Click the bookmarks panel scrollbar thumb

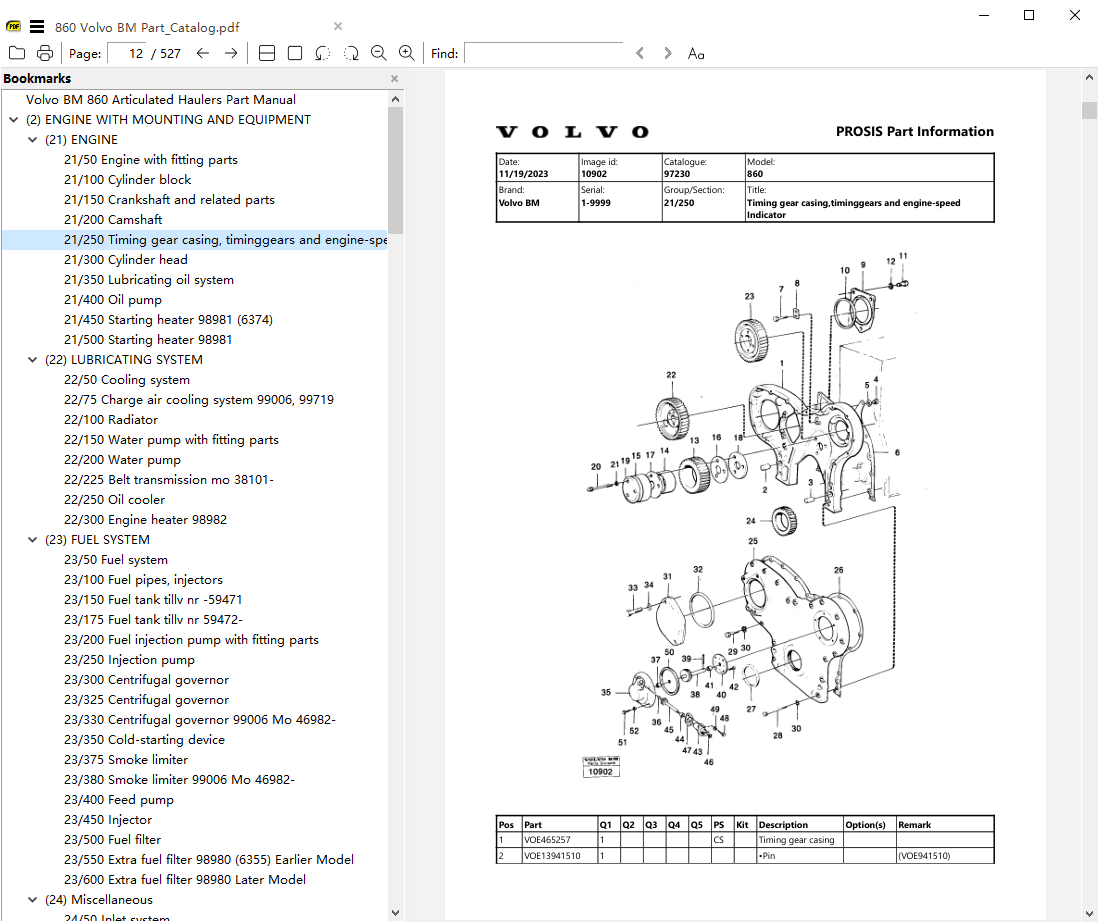(x=395, y=170)
